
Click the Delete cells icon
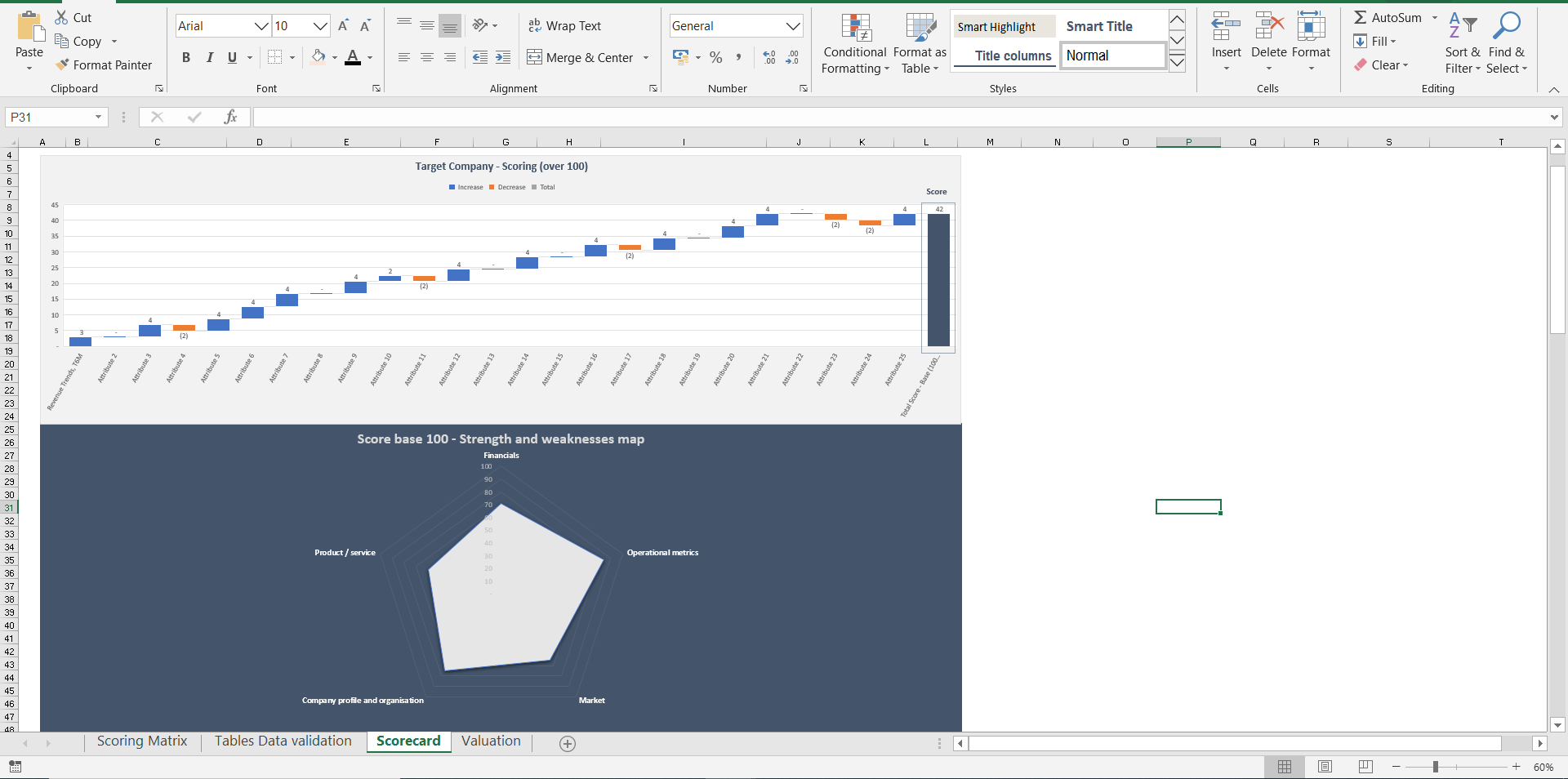(1268, 27)
